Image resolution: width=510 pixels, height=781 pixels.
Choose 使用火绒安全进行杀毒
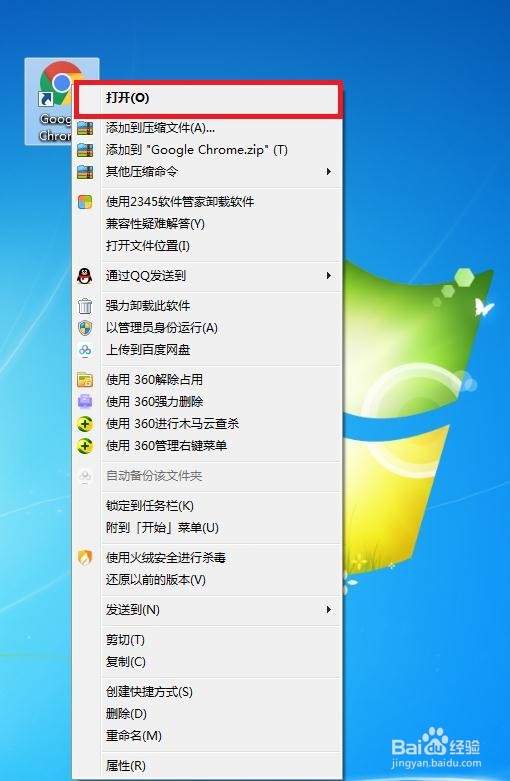click(208, 557)
